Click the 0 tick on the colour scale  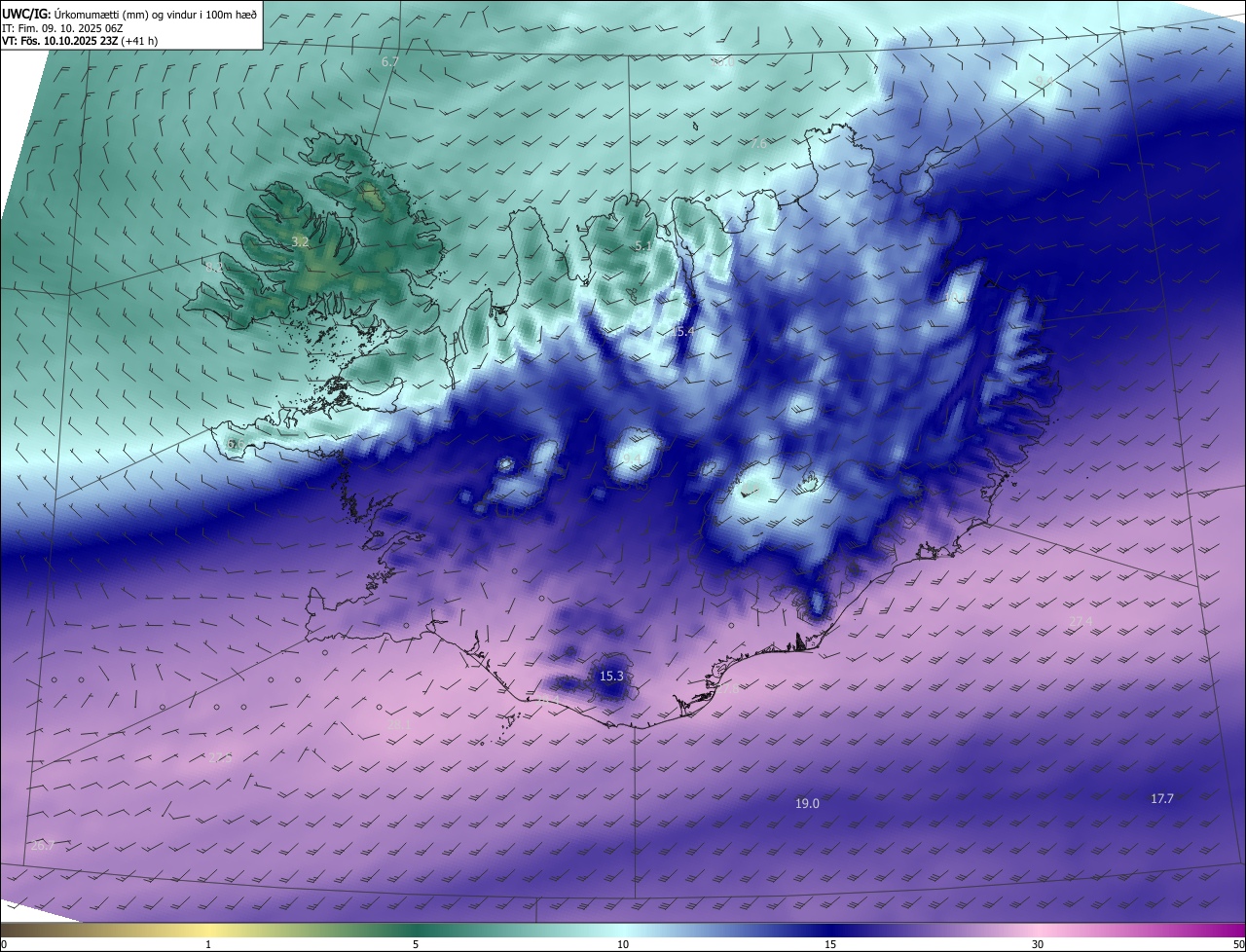point(4,944)
